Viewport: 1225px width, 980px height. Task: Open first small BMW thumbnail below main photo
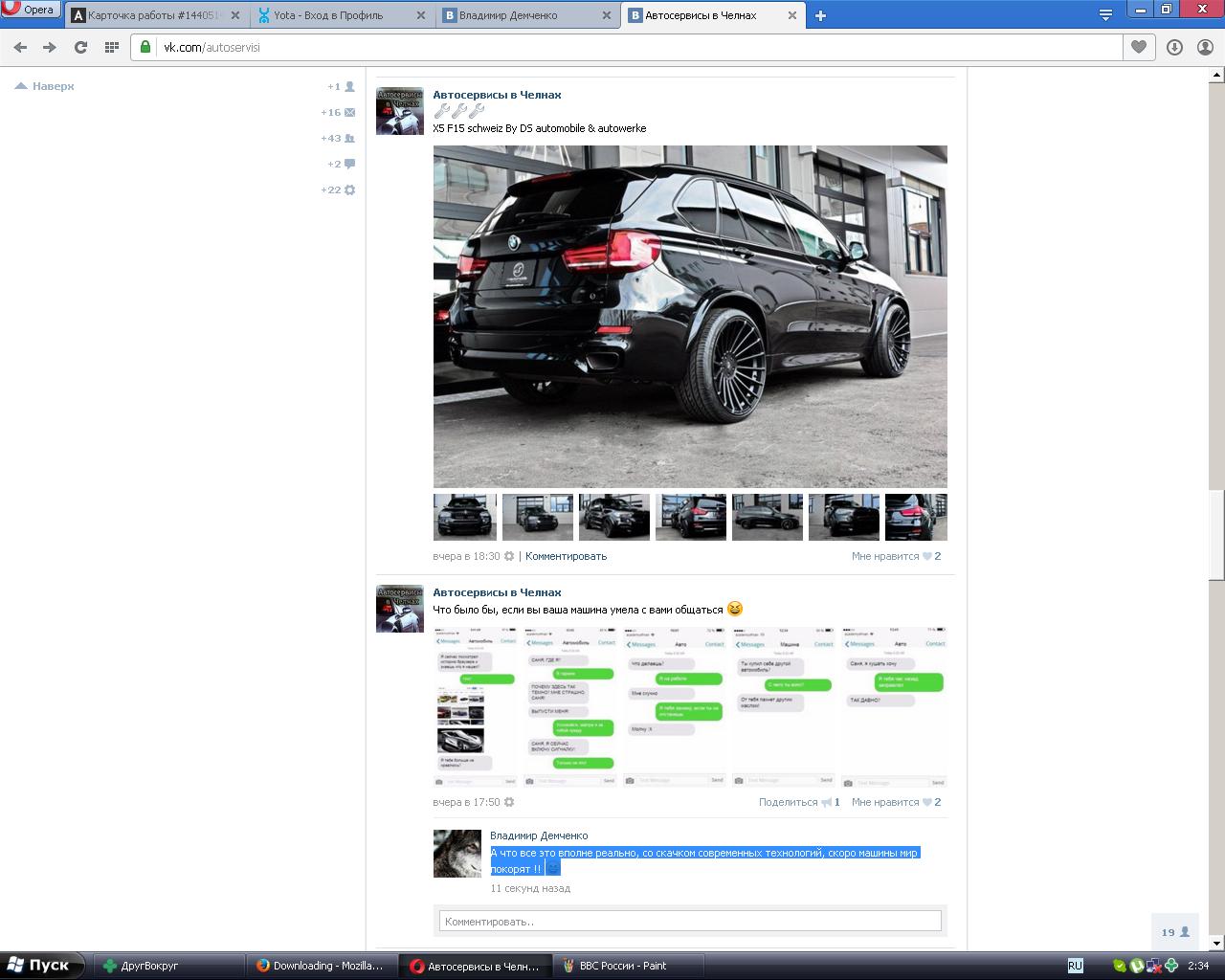click(x=465, y=517)
